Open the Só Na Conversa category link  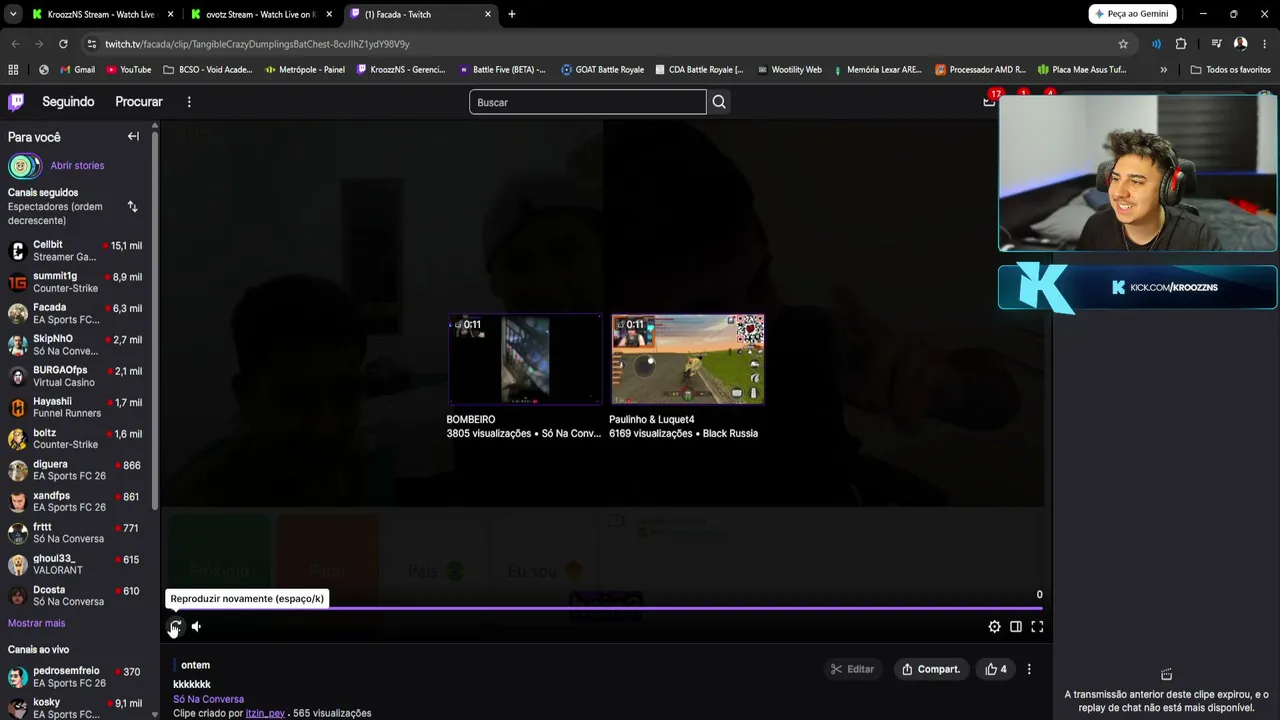(208, 699)
